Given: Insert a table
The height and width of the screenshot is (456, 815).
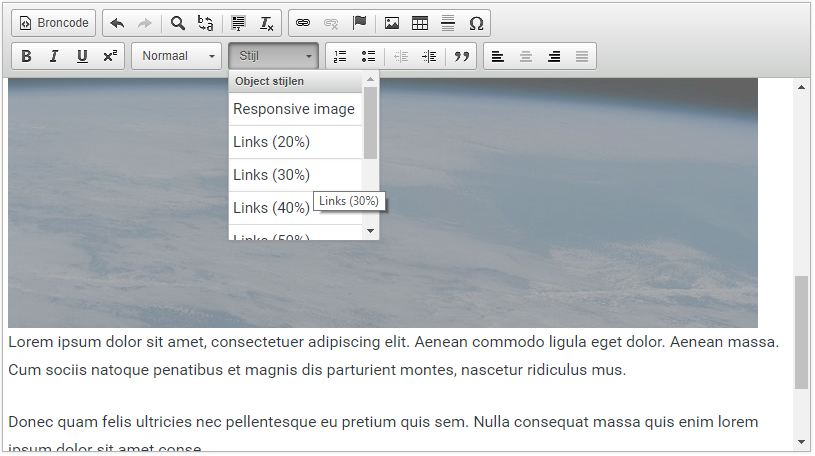Looking at the screenshot, I should point(419,23).
